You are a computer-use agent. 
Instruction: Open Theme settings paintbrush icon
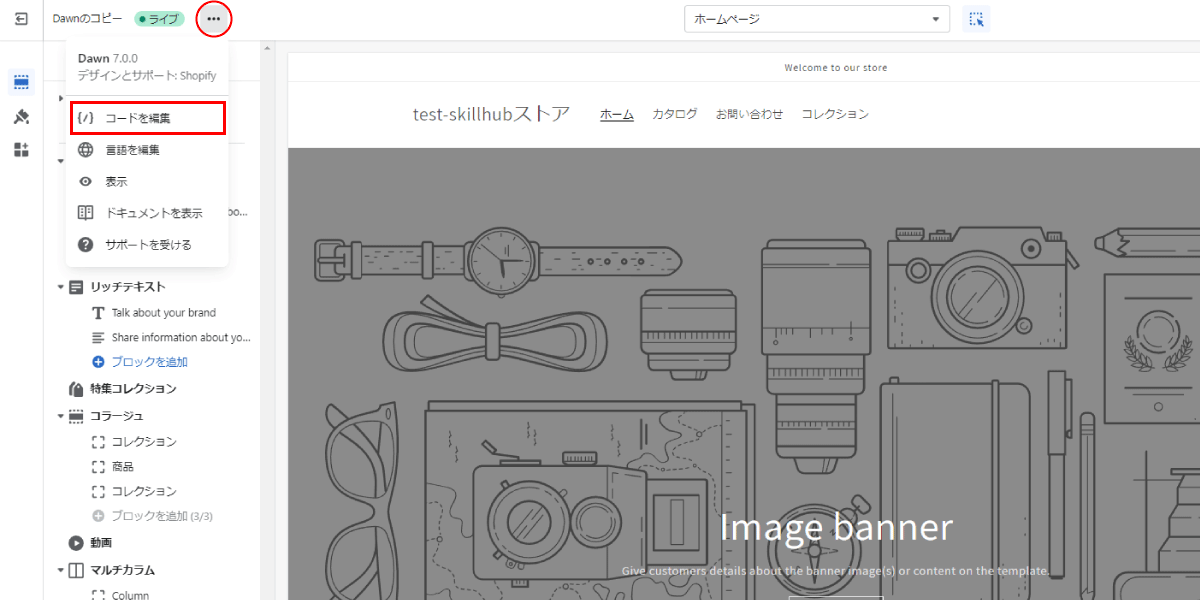click(x=21, y=116)
